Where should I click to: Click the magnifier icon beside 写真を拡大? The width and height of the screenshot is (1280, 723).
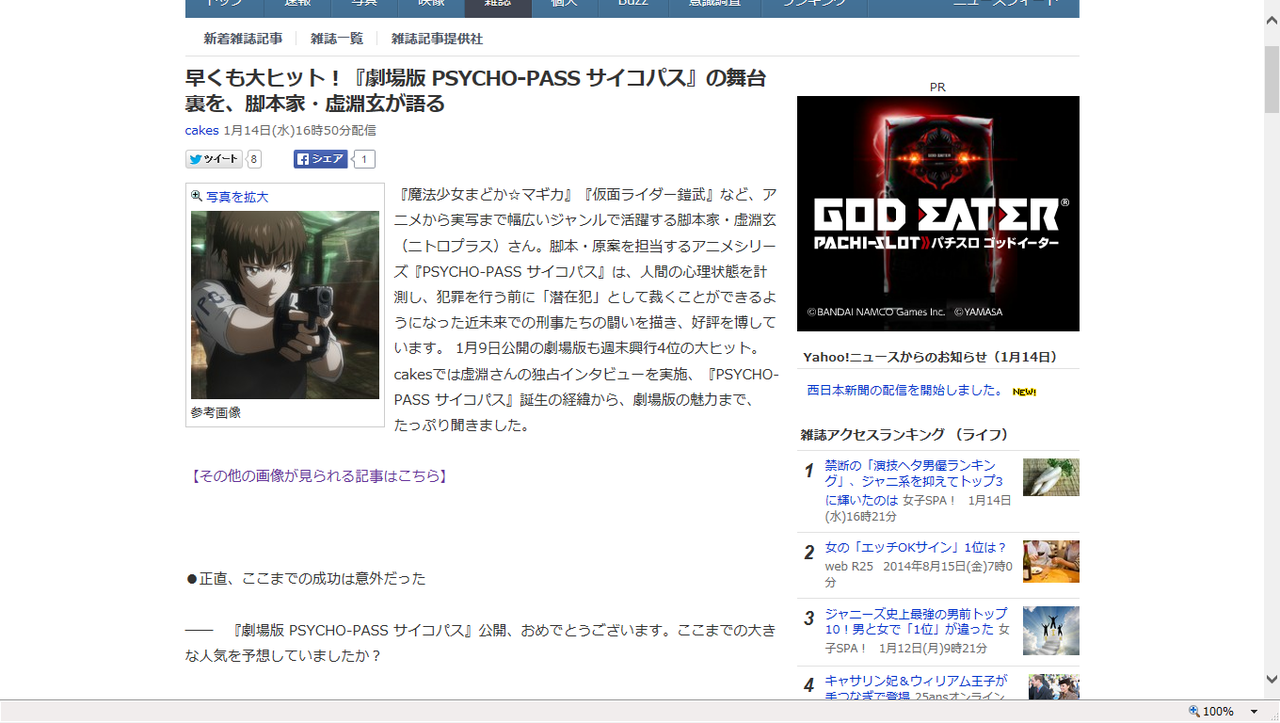(197, 197)
